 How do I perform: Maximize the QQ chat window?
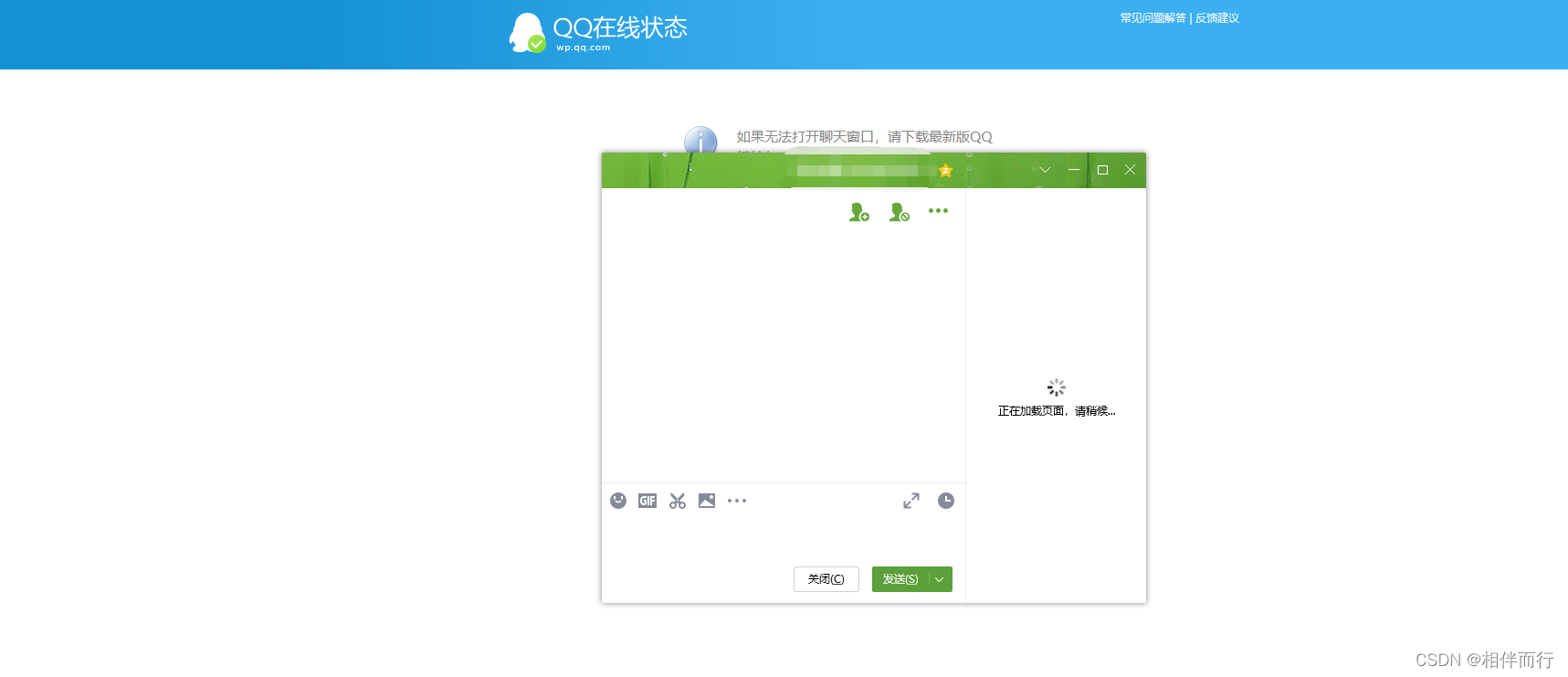(1102, 170)
